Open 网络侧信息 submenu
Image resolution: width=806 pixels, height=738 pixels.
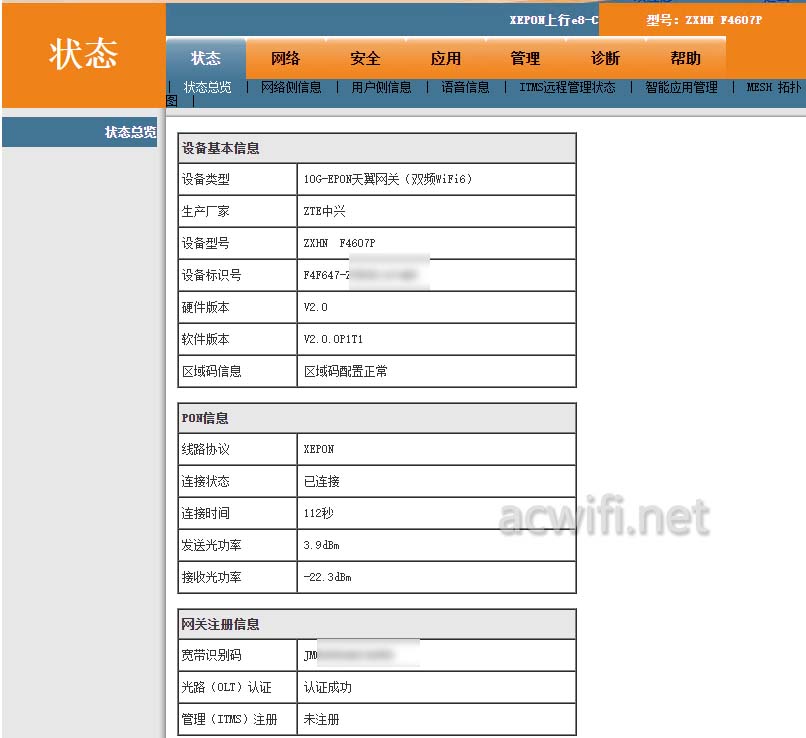pyautogui.click(x=291, y=87)
